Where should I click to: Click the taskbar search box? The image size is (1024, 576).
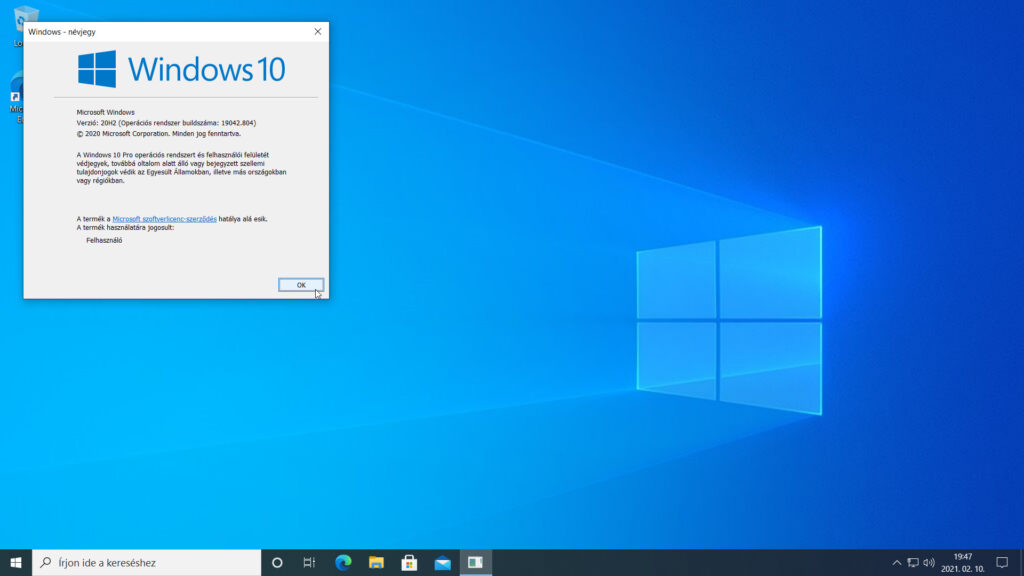(146, 562)
